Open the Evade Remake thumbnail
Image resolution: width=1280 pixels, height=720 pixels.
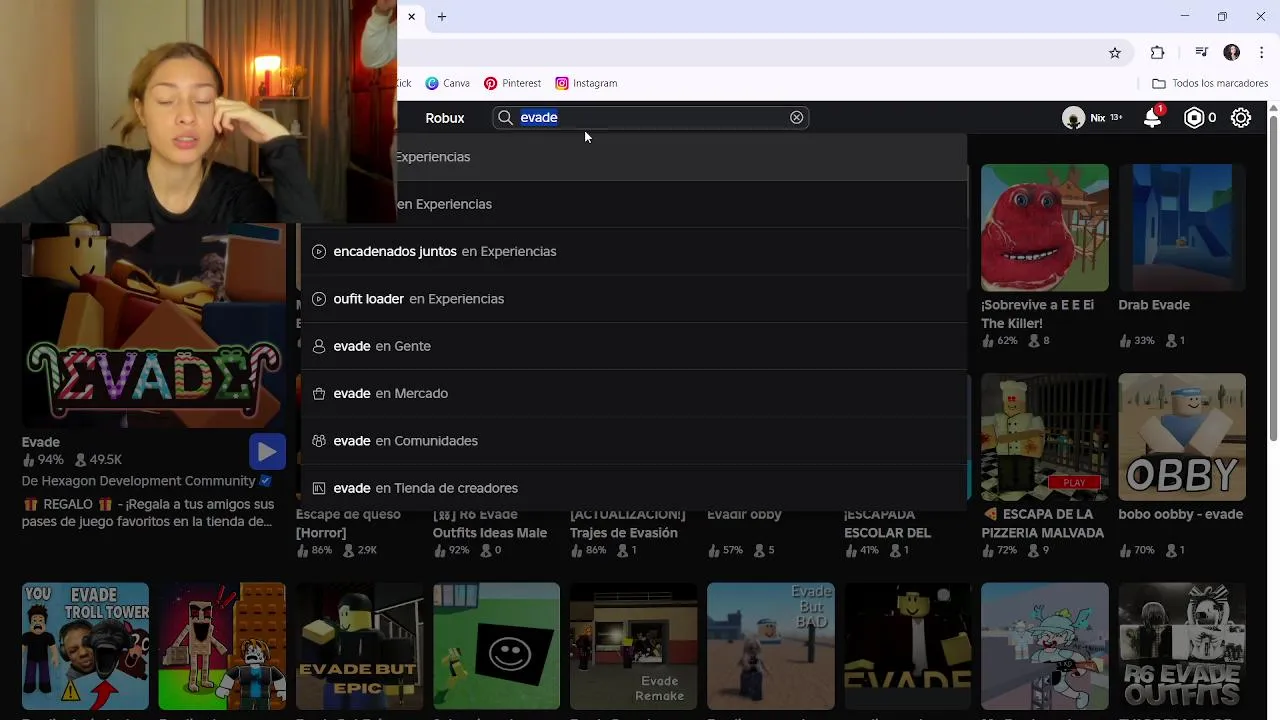coord(633,646)
